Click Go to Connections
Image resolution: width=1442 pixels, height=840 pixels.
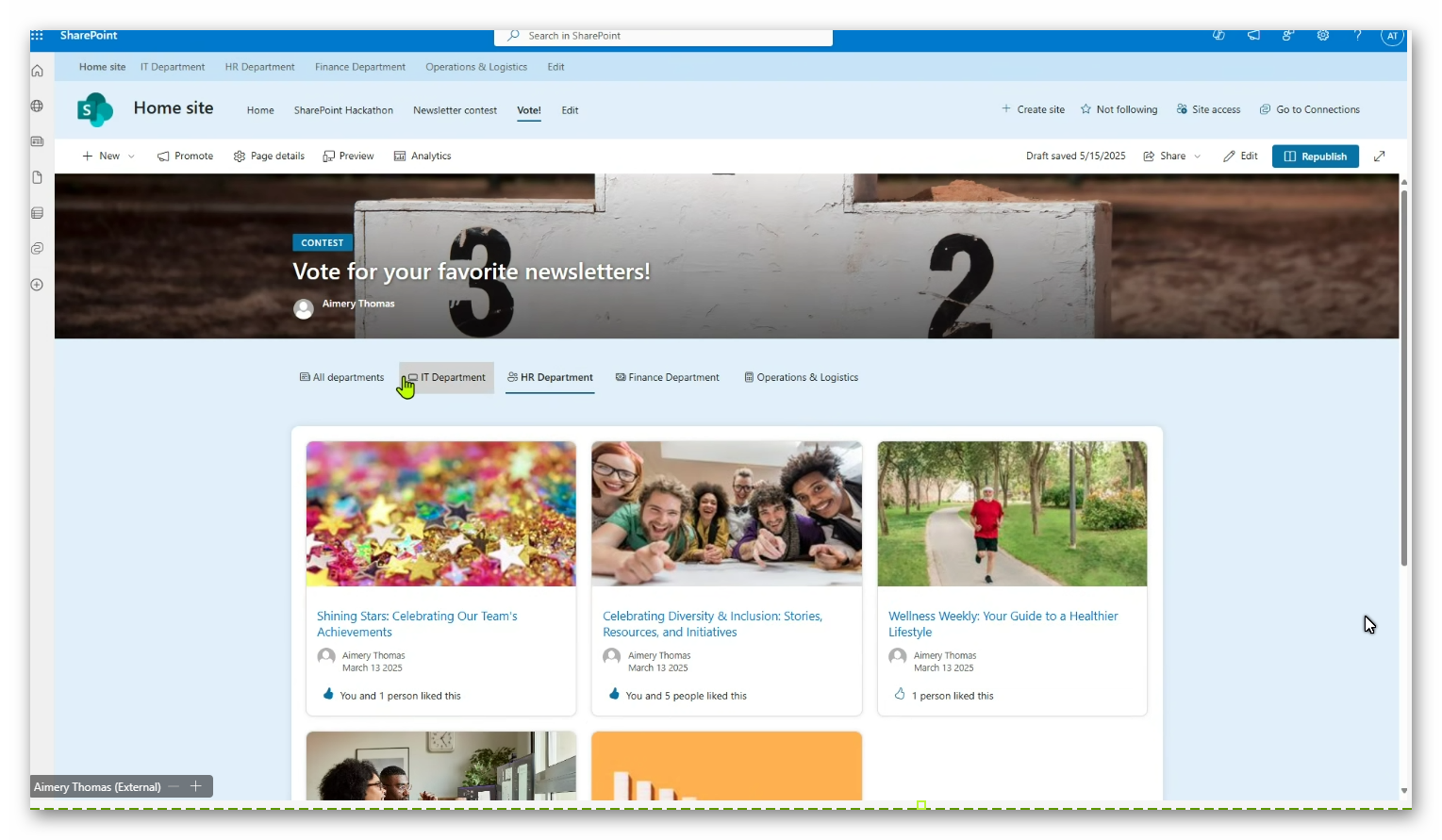1309,109
